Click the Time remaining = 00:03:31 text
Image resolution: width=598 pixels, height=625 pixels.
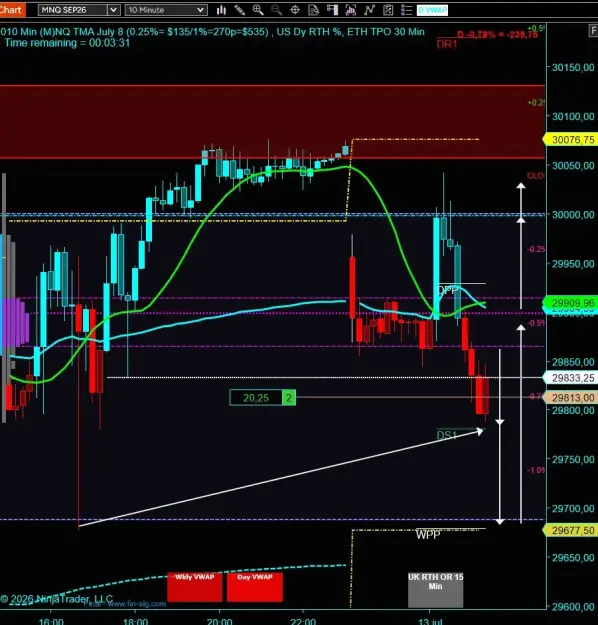click(x=67, y=43)
